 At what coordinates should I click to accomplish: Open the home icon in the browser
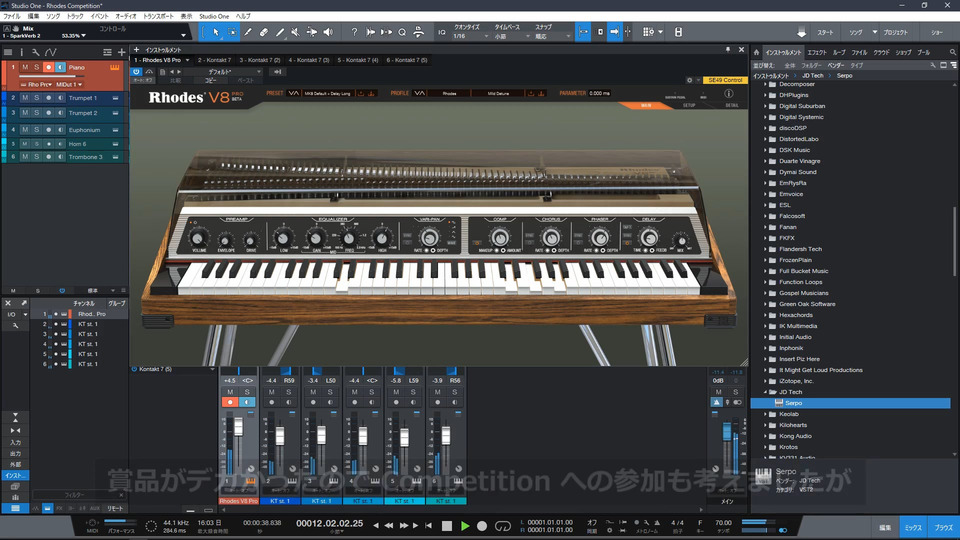(x=757, y=53)
